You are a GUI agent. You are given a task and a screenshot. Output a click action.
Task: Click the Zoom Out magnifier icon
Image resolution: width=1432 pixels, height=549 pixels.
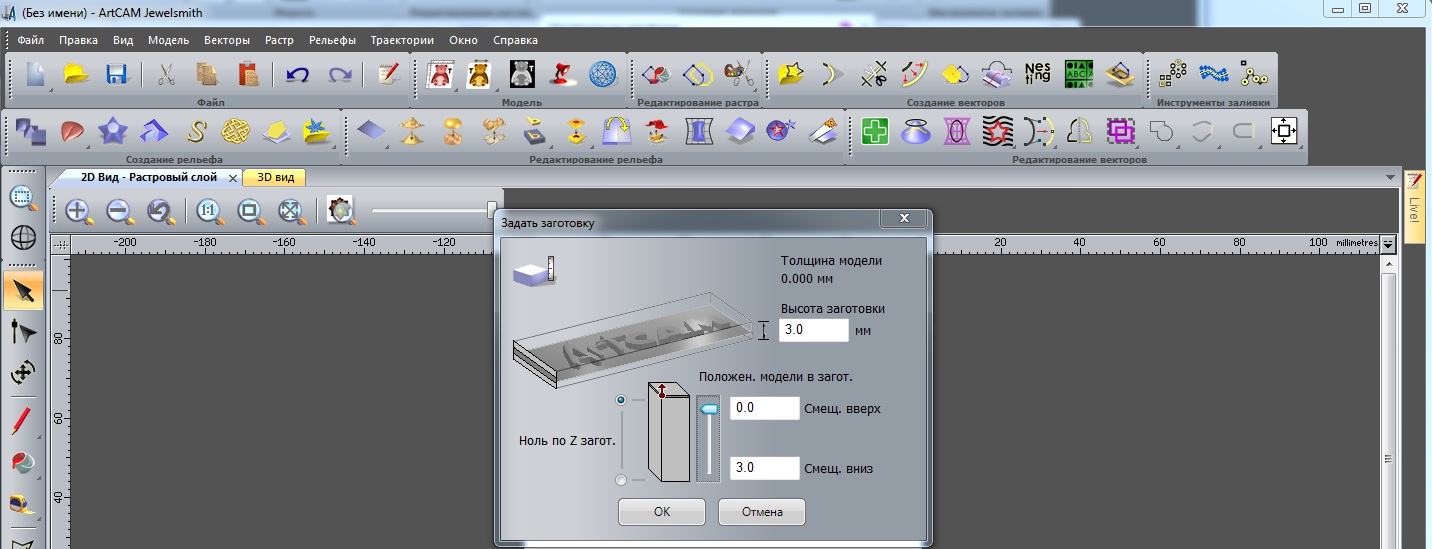(119, 211)
